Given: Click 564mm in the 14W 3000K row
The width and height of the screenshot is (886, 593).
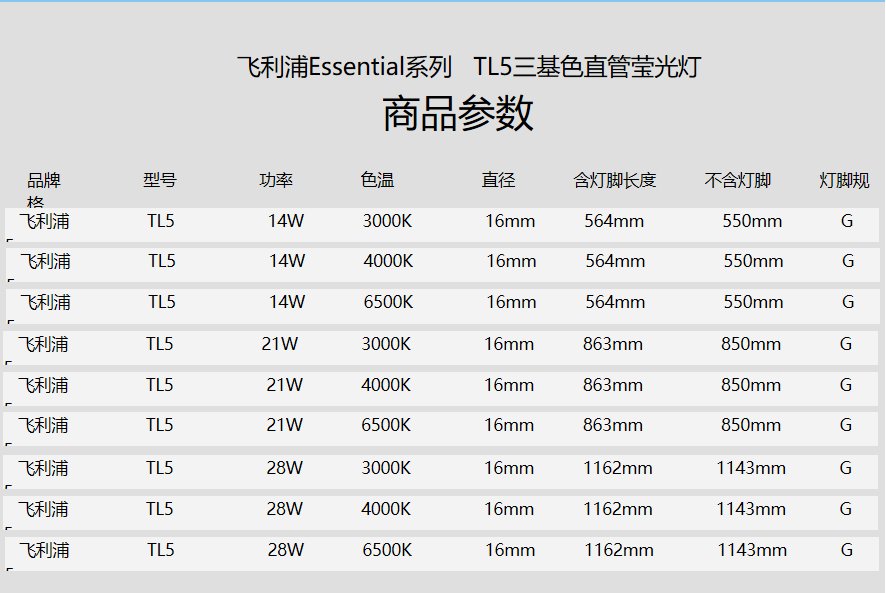Looking at the screenshot, I should [614, 221].
